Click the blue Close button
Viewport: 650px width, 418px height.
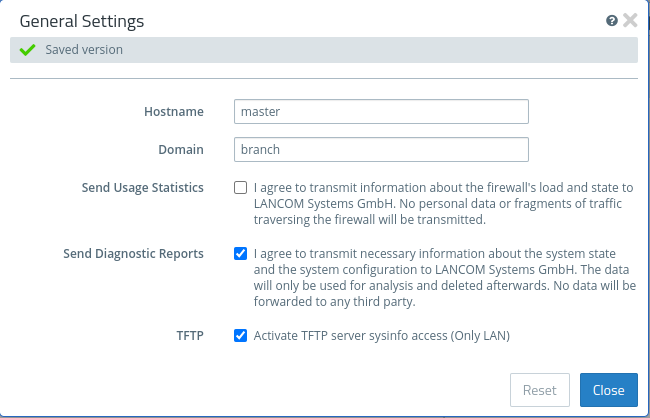(607, 390)
